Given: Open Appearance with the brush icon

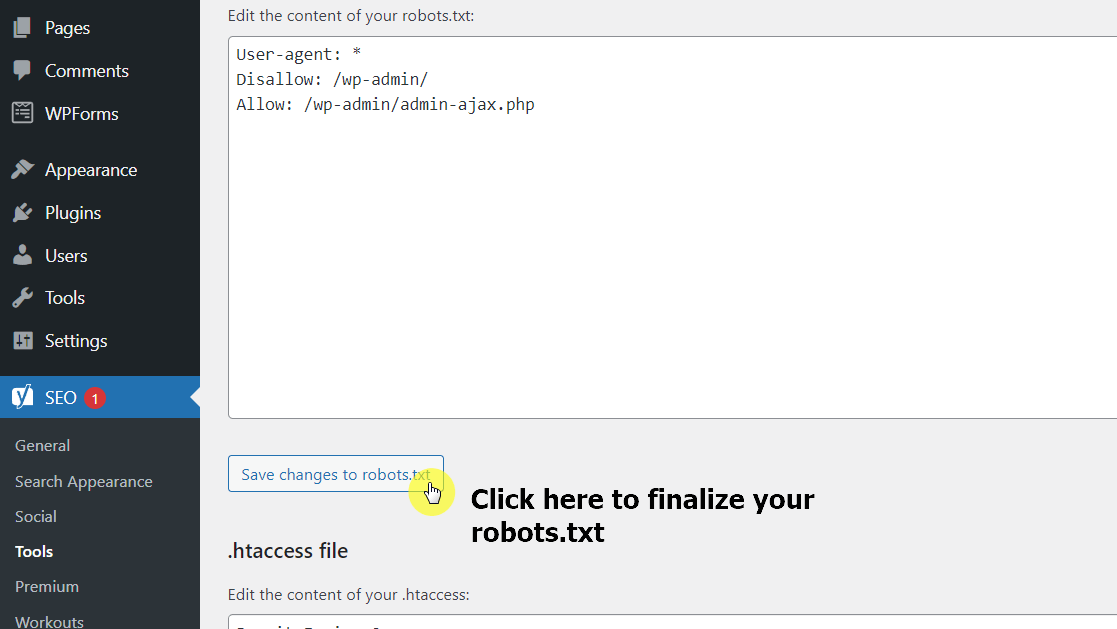Looking at the screenshot, I should pyautogui.click(x=20, y=169).
